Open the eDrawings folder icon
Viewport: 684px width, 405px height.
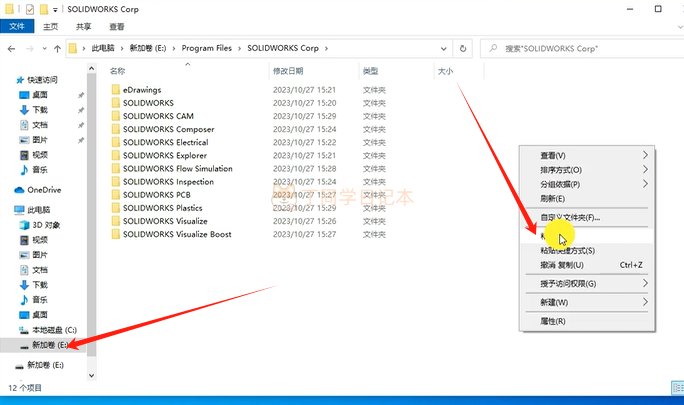tap(116, 90)
